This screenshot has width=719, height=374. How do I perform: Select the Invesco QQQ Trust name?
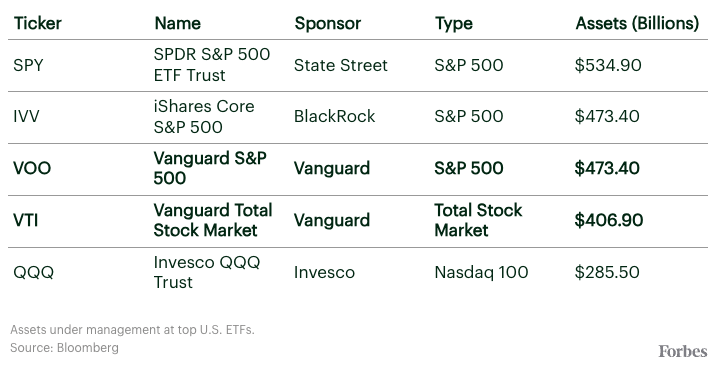[x=207, y=272]
